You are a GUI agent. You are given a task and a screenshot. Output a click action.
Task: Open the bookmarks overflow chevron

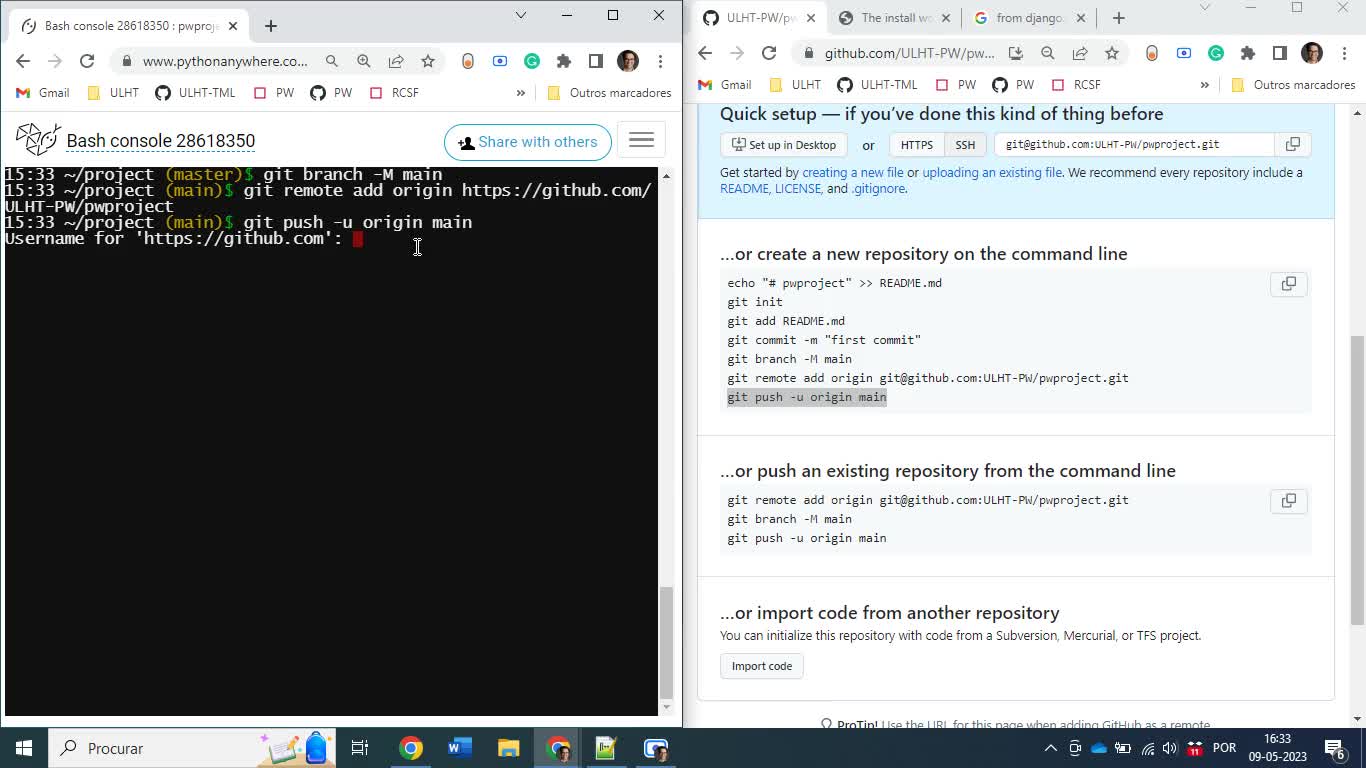[520, 92]
